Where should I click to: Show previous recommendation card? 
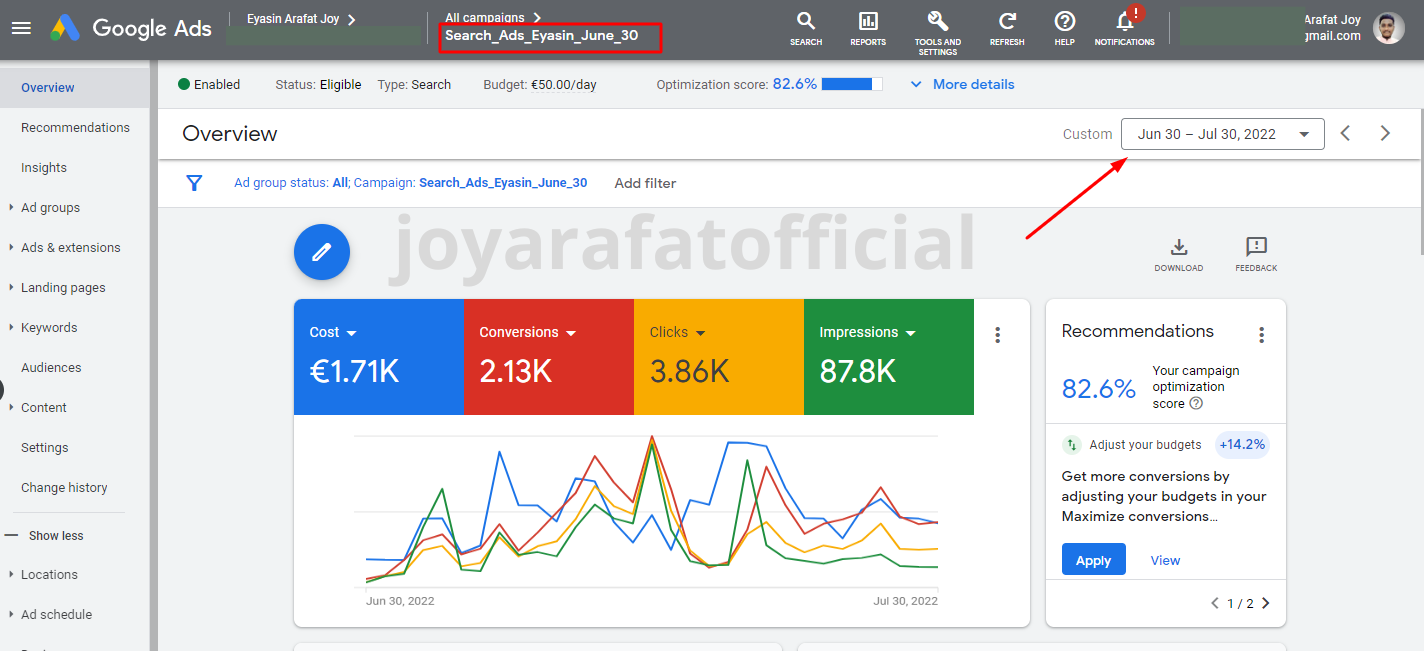point(1215,603)
